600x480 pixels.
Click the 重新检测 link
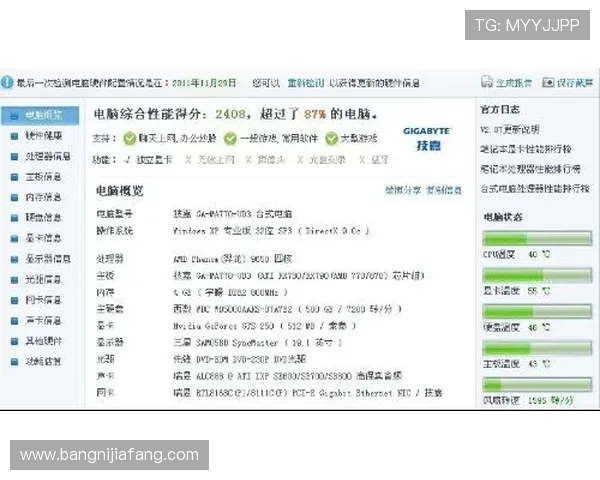(306, 83)
